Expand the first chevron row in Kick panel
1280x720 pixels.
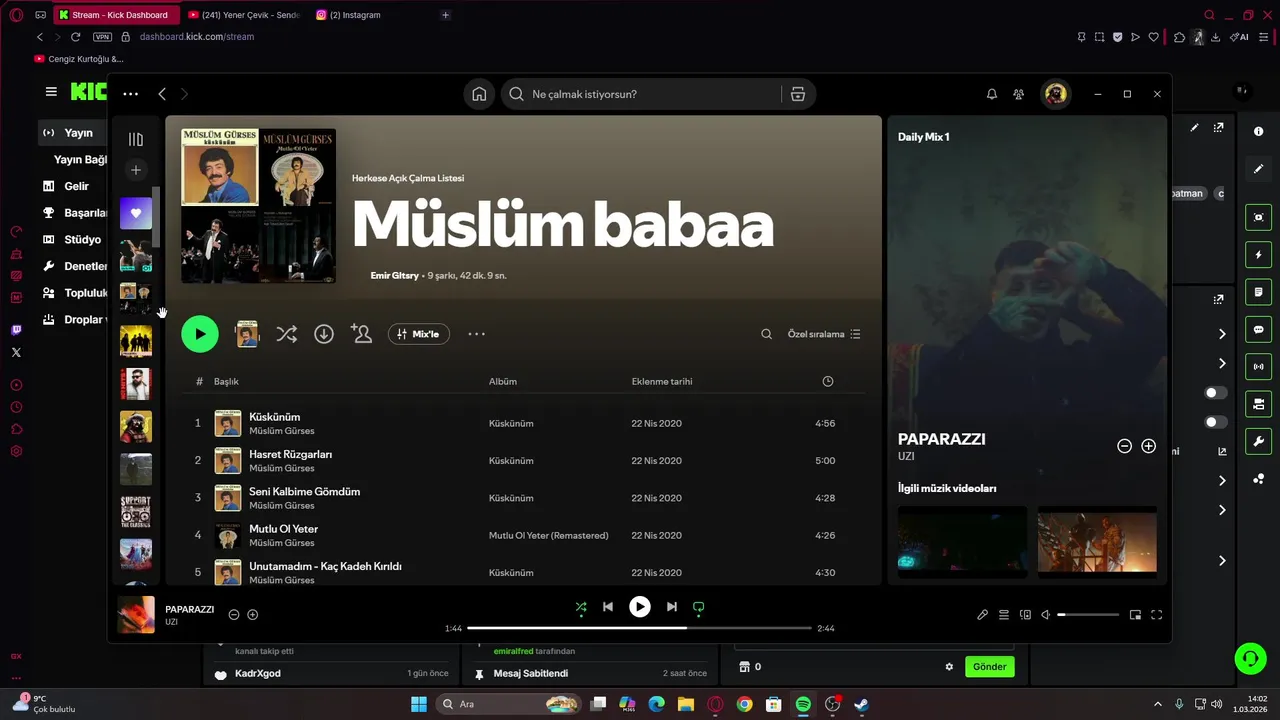(x=1222, y=334)
